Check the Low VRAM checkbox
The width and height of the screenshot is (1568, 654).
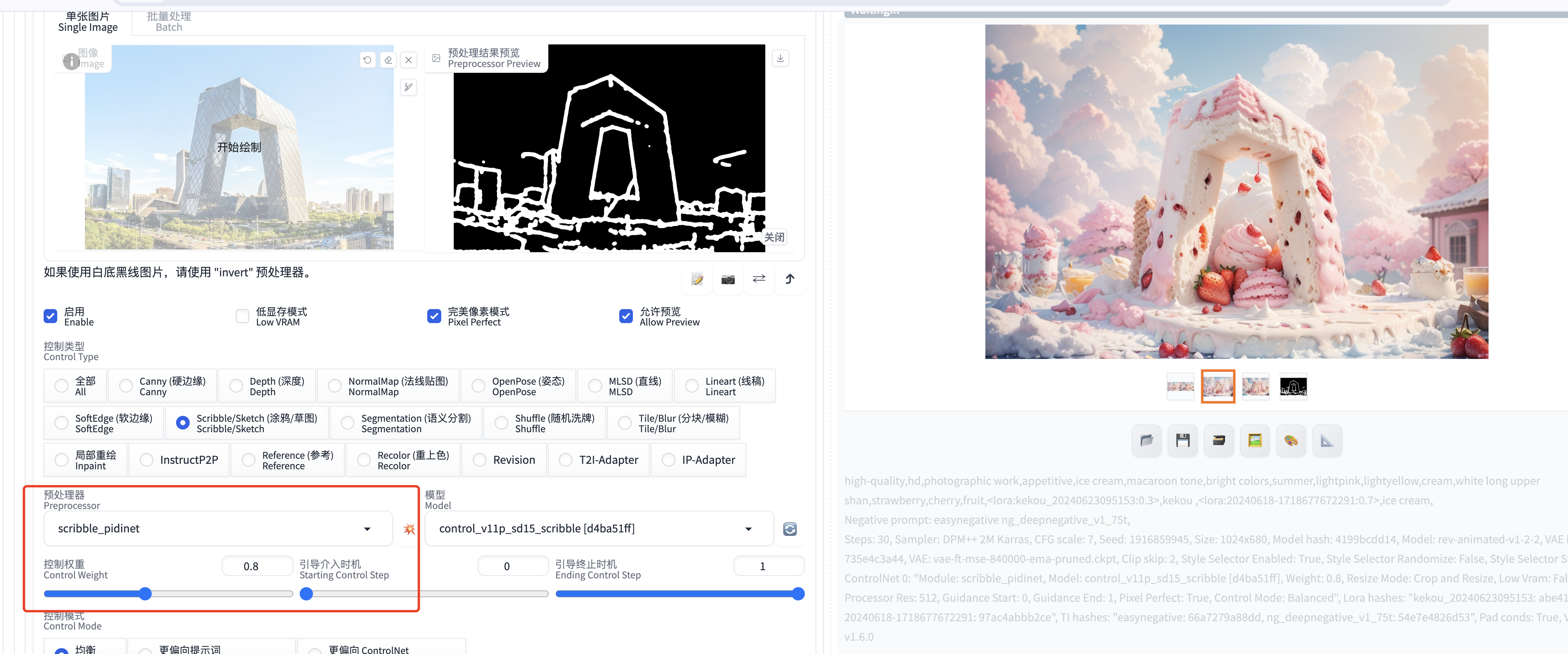point(242,316)
